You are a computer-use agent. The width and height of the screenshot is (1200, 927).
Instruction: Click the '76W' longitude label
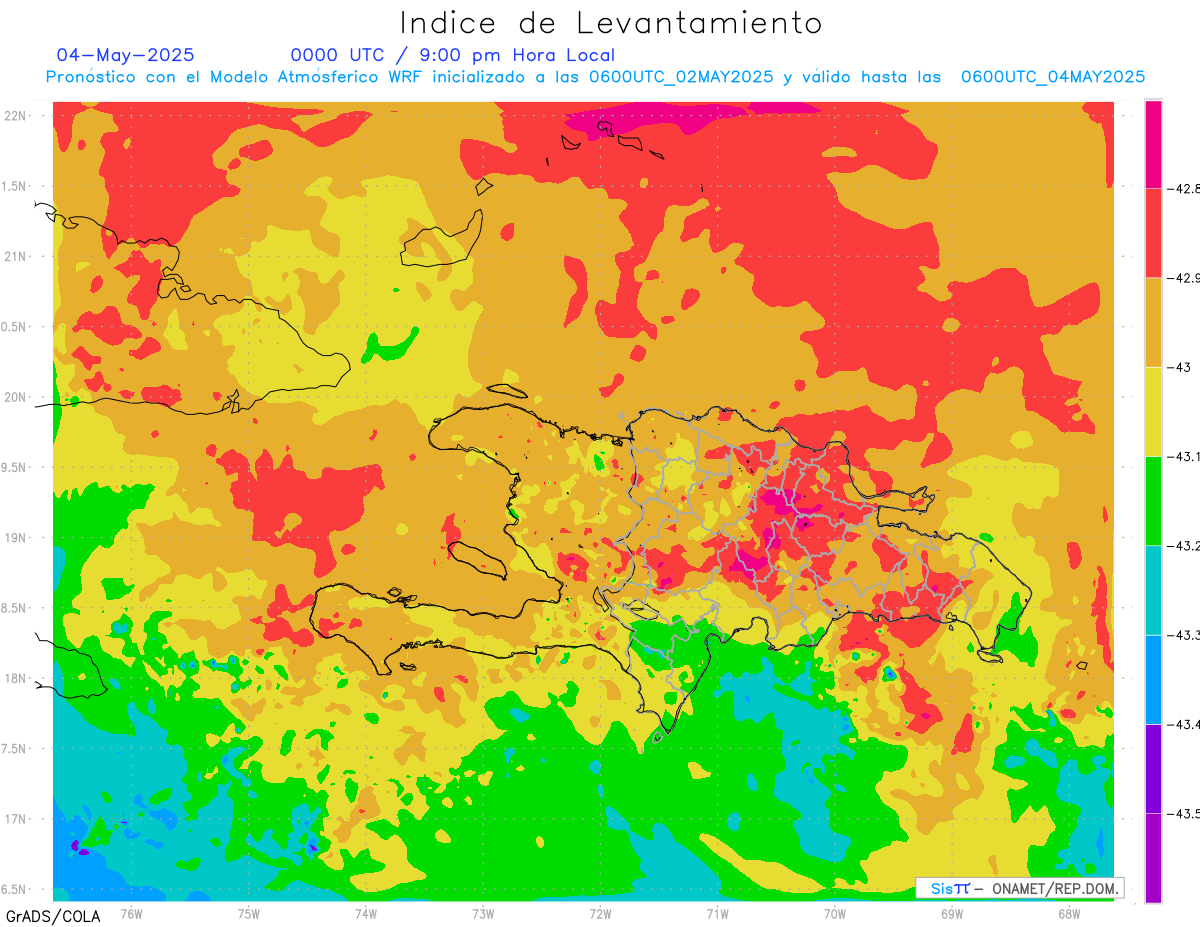tap(131, 914)
